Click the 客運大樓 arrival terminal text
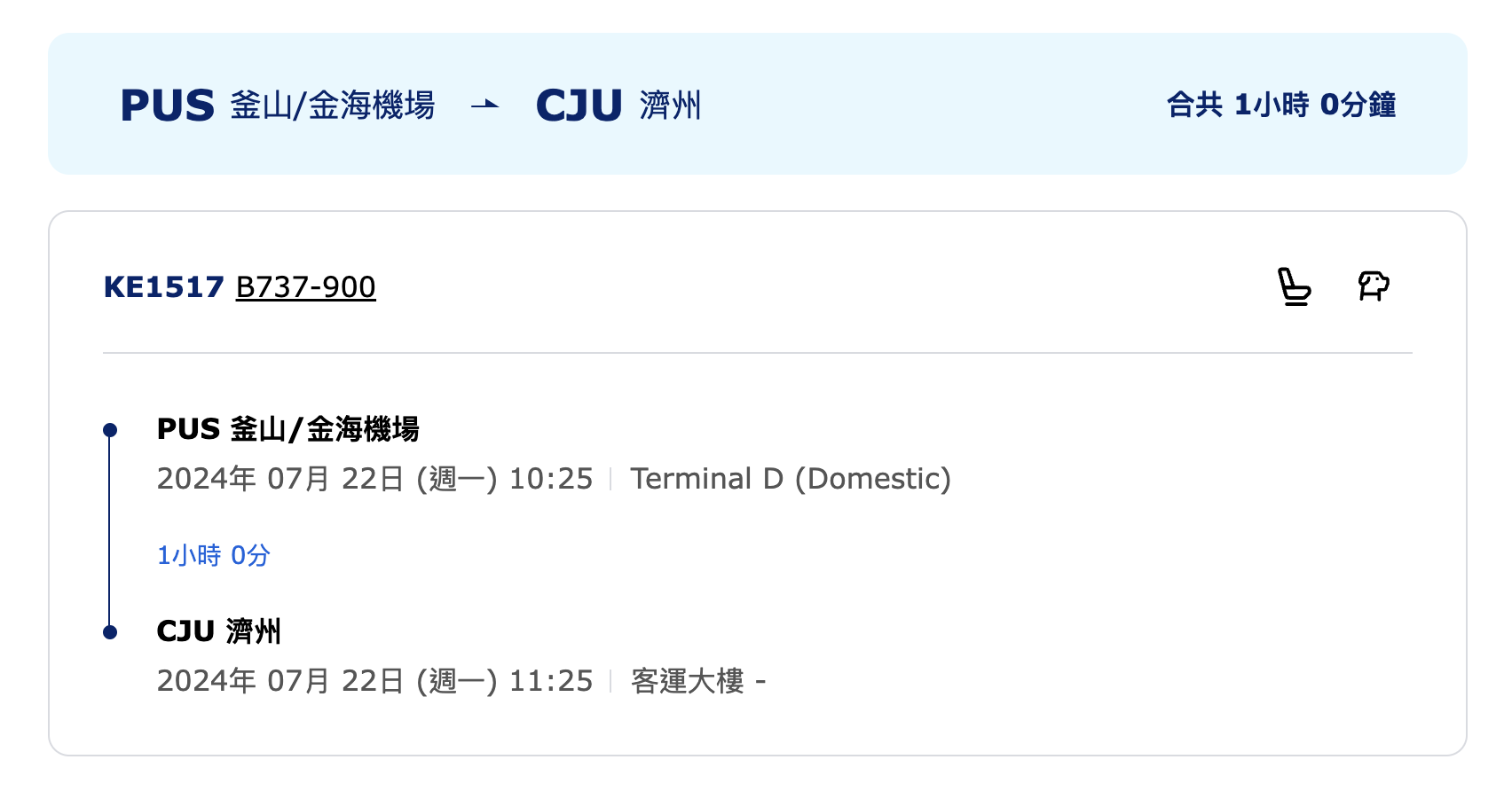The width and height of the screenshot is (1512, 791). pos(688,681)
